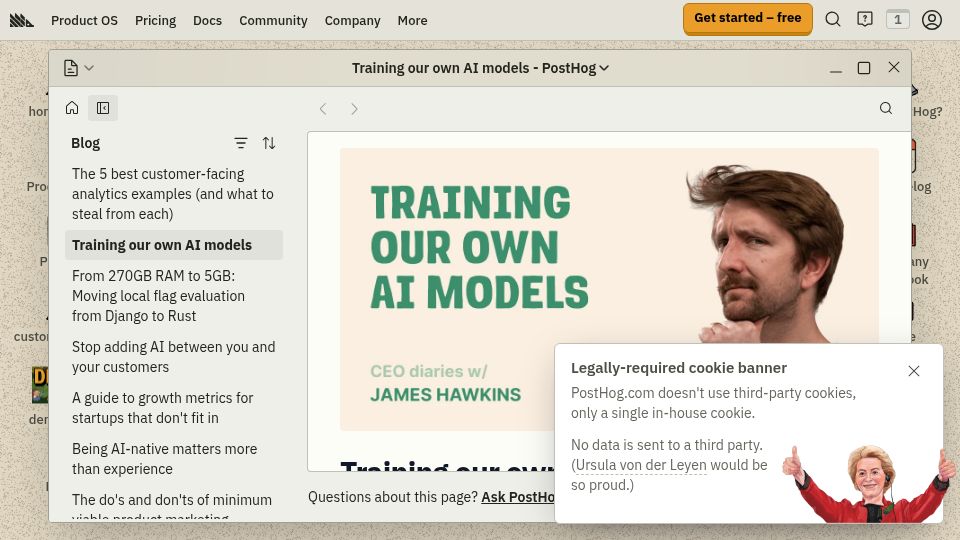Image resolution: width=960 pixels, height=540 pixels.
Task: Open the help question-mark icon in top bar
Action: click(x=864, y=20)
